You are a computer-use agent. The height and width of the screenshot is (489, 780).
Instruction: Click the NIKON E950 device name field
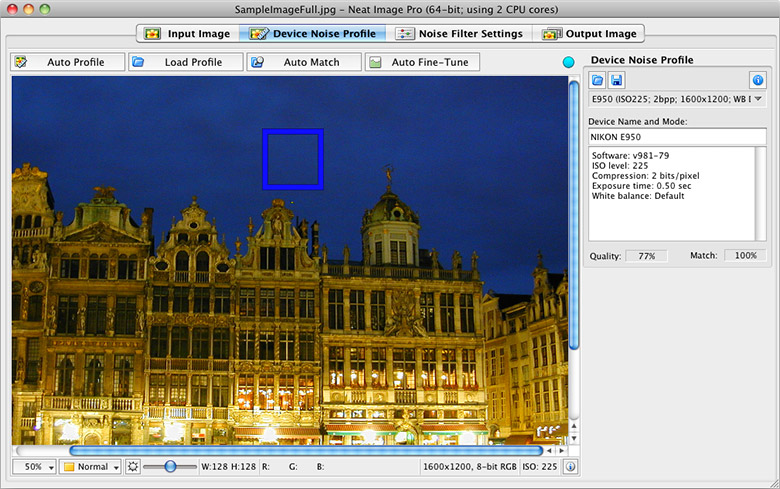(x=677, y=137)
